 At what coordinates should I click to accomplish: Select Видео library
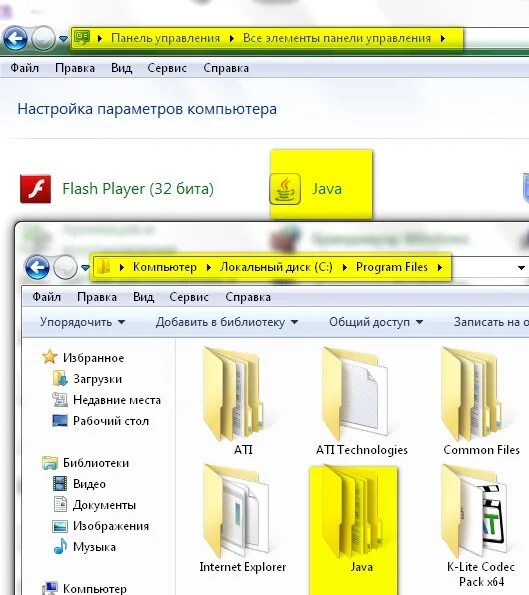pos(89,484)
